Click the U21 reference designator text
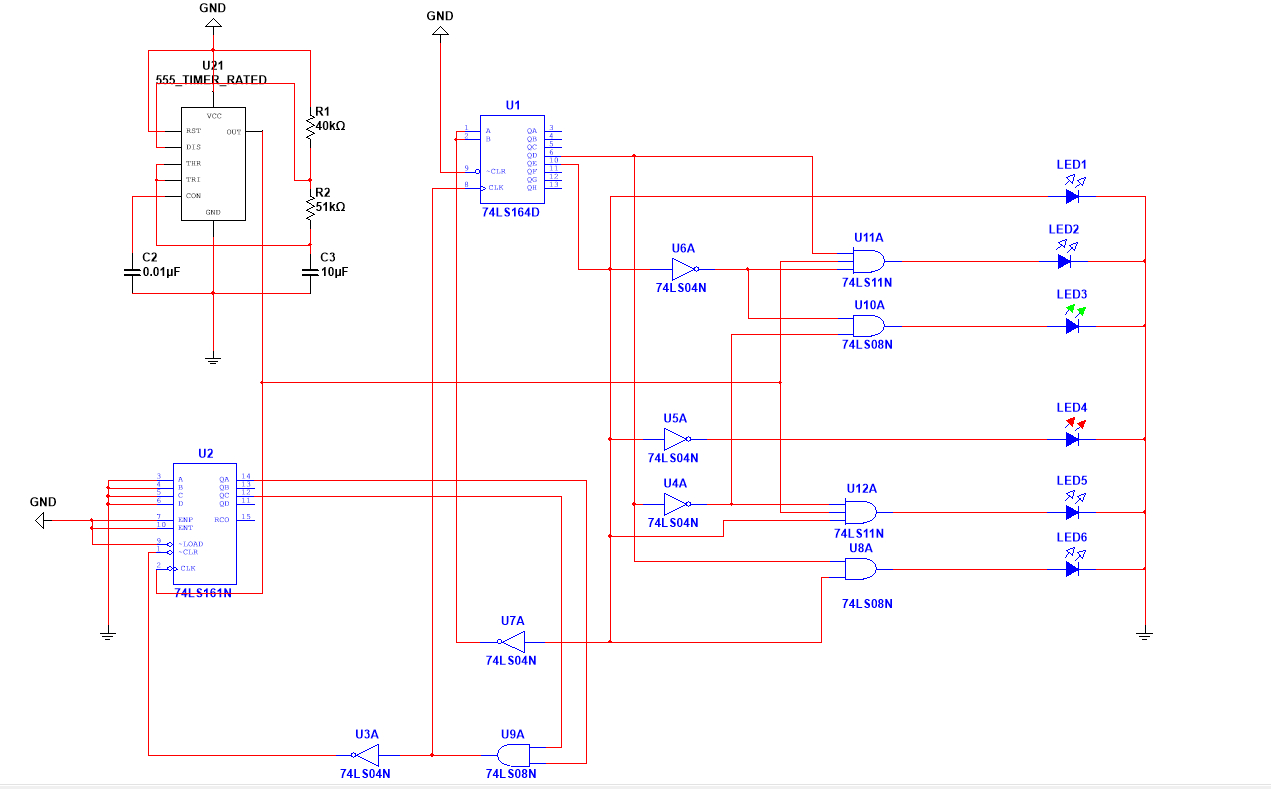1271x789 pixels. [213, 66]
